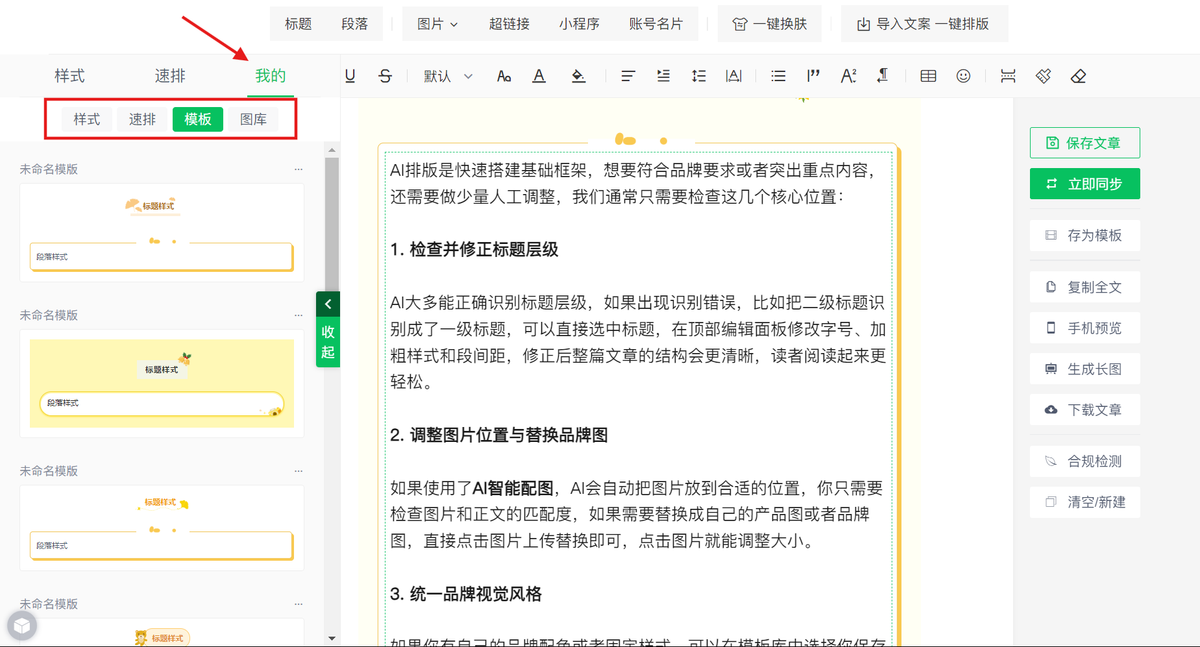
Task: Apply strikethrough formatting from the toolbar
Action: tap(385, 76)
